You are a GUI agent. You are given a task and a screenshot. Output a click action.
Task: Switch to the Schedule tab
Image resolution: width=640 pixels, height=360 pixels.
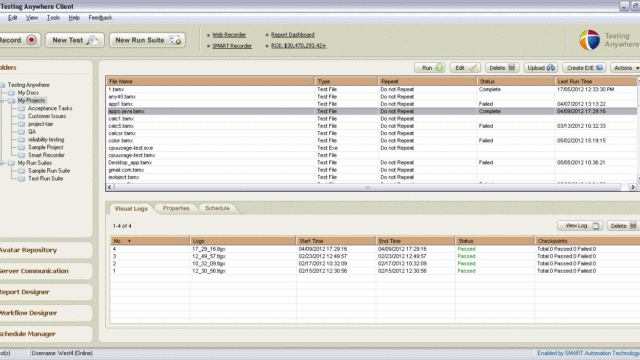point(217,208)
